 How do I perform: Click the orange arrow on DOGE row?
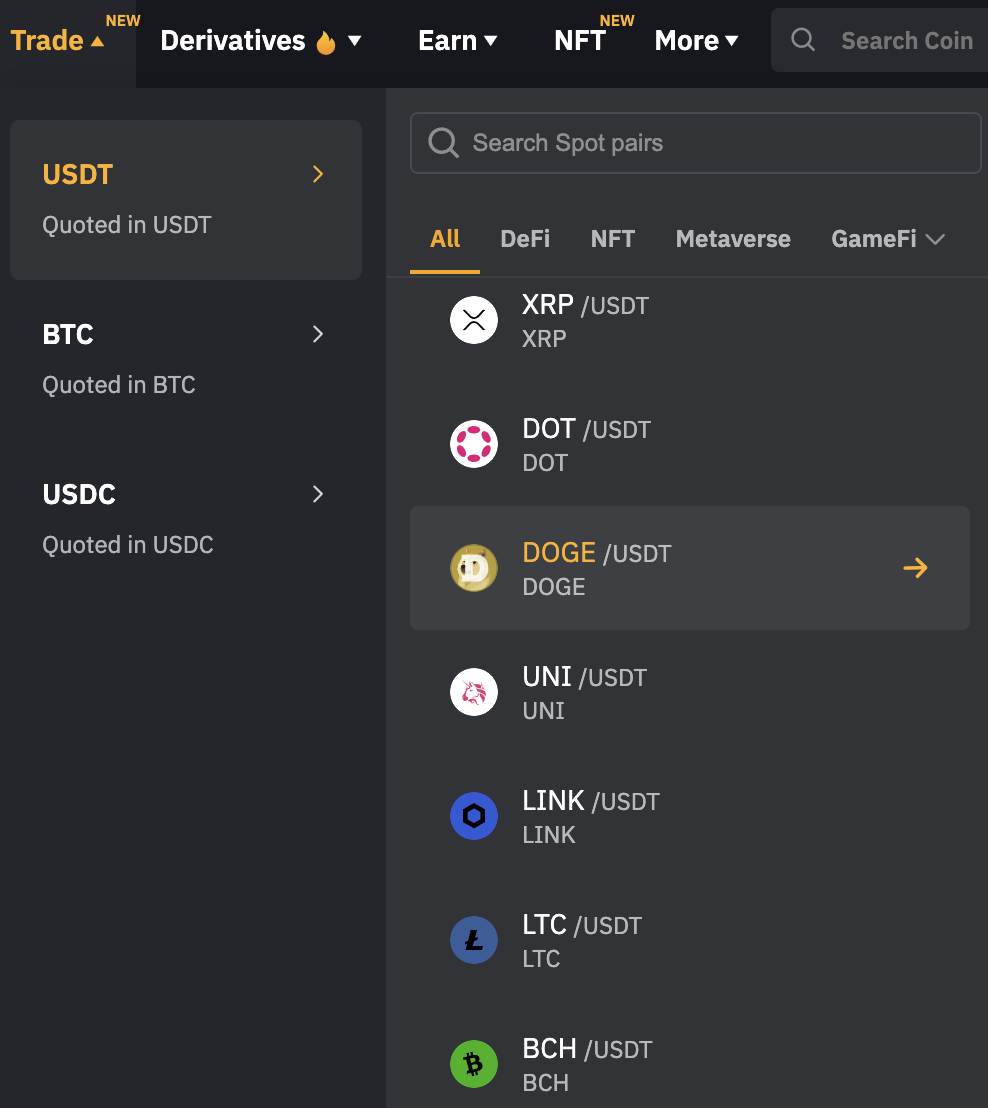tap(915, 567)
